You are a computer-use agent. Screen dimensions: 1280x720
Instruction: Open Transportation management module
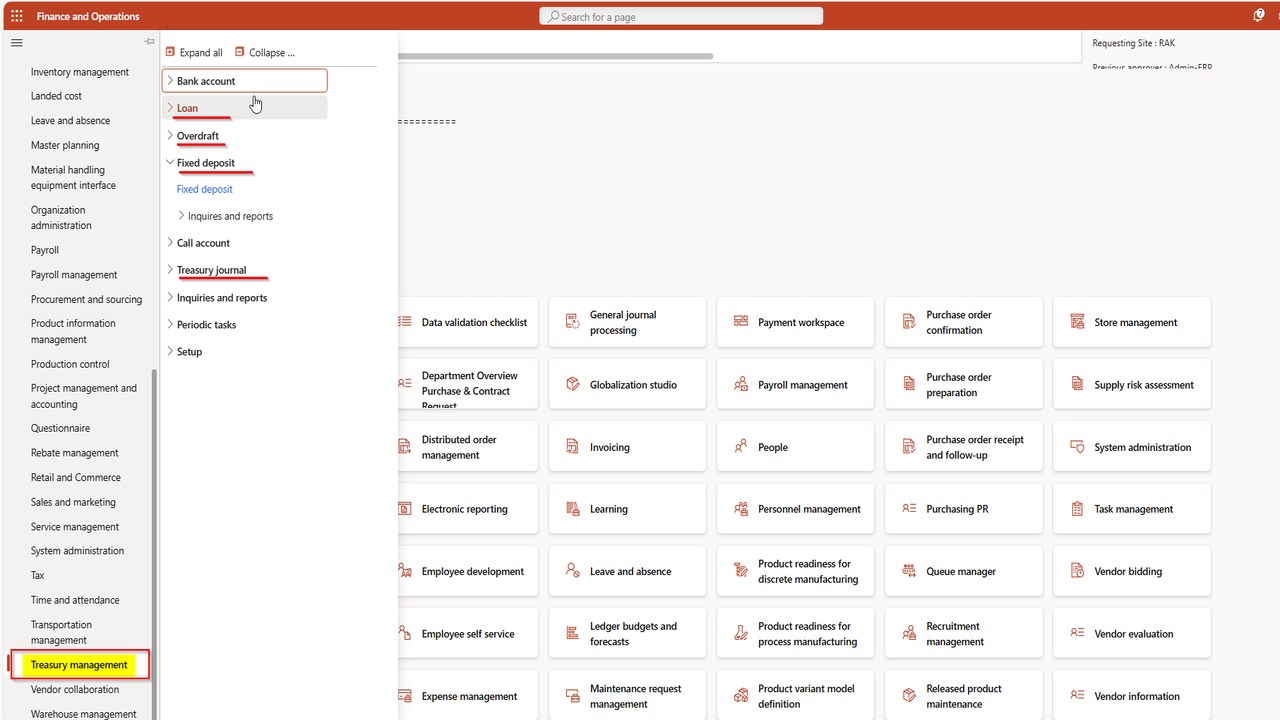pos(61,632)
